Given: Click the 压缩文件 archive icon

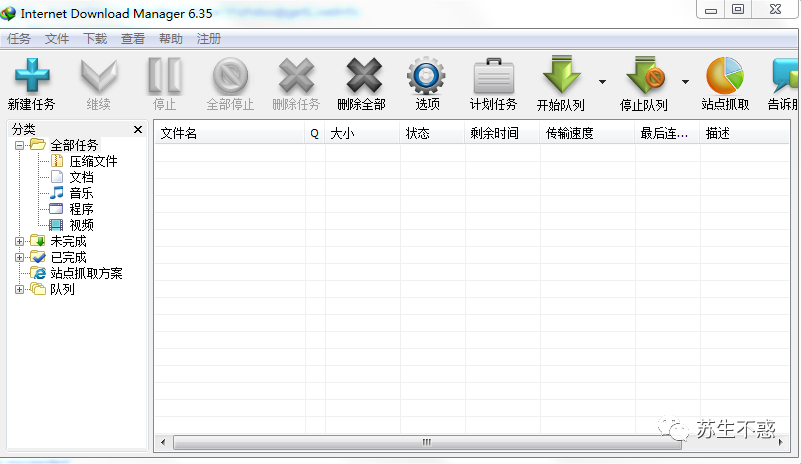Looking at the screenshot, I should [x=57, y=161].
